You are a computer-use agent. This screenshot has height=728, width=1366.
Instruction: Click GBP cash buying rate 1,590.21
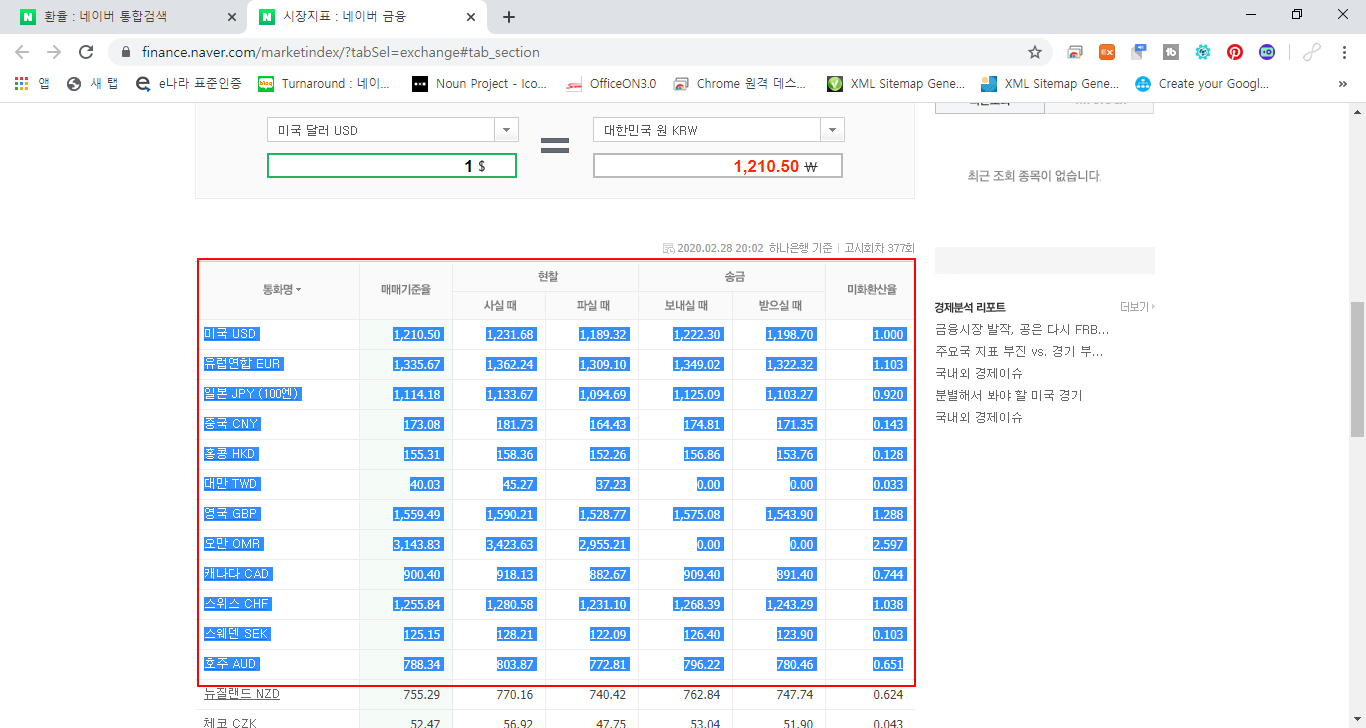(x=510, y=514)
